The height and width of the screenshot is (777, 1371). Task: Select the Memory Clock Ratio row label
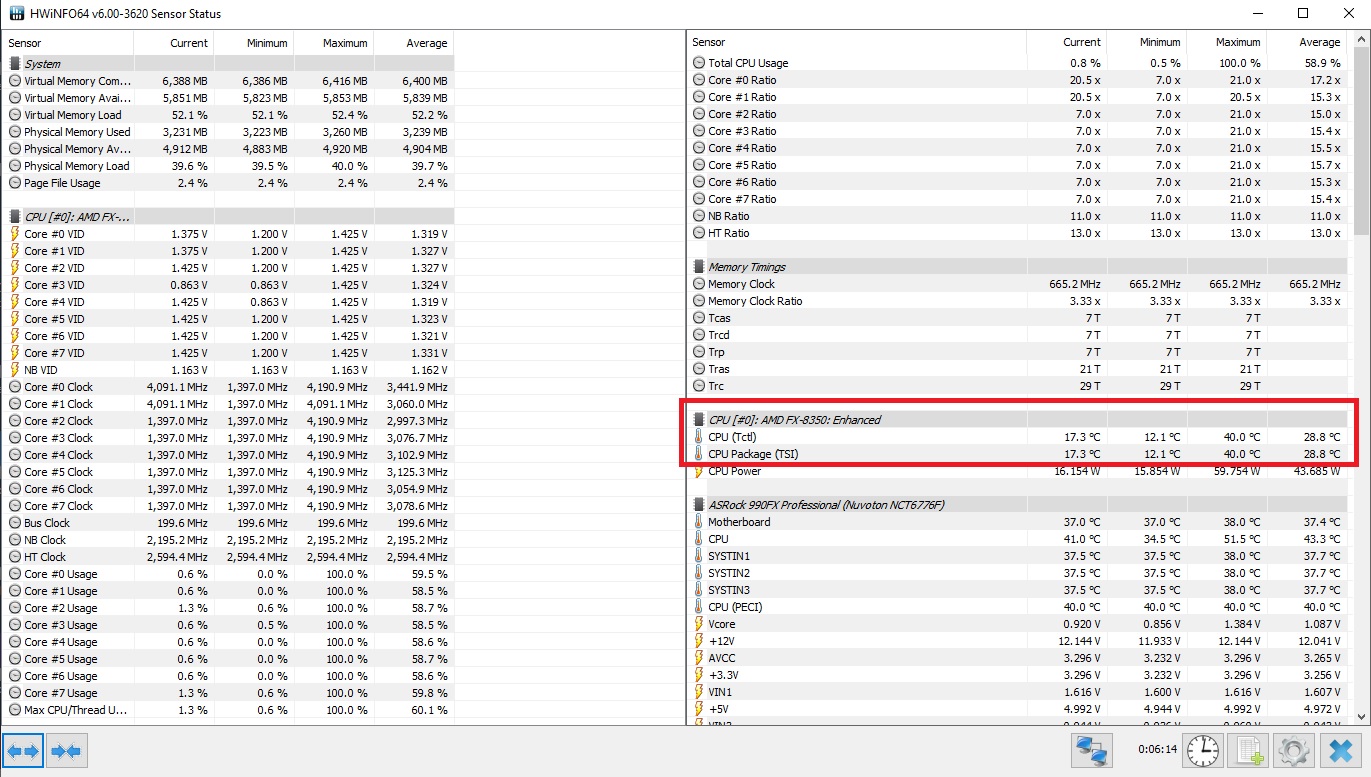coord(755,301)
